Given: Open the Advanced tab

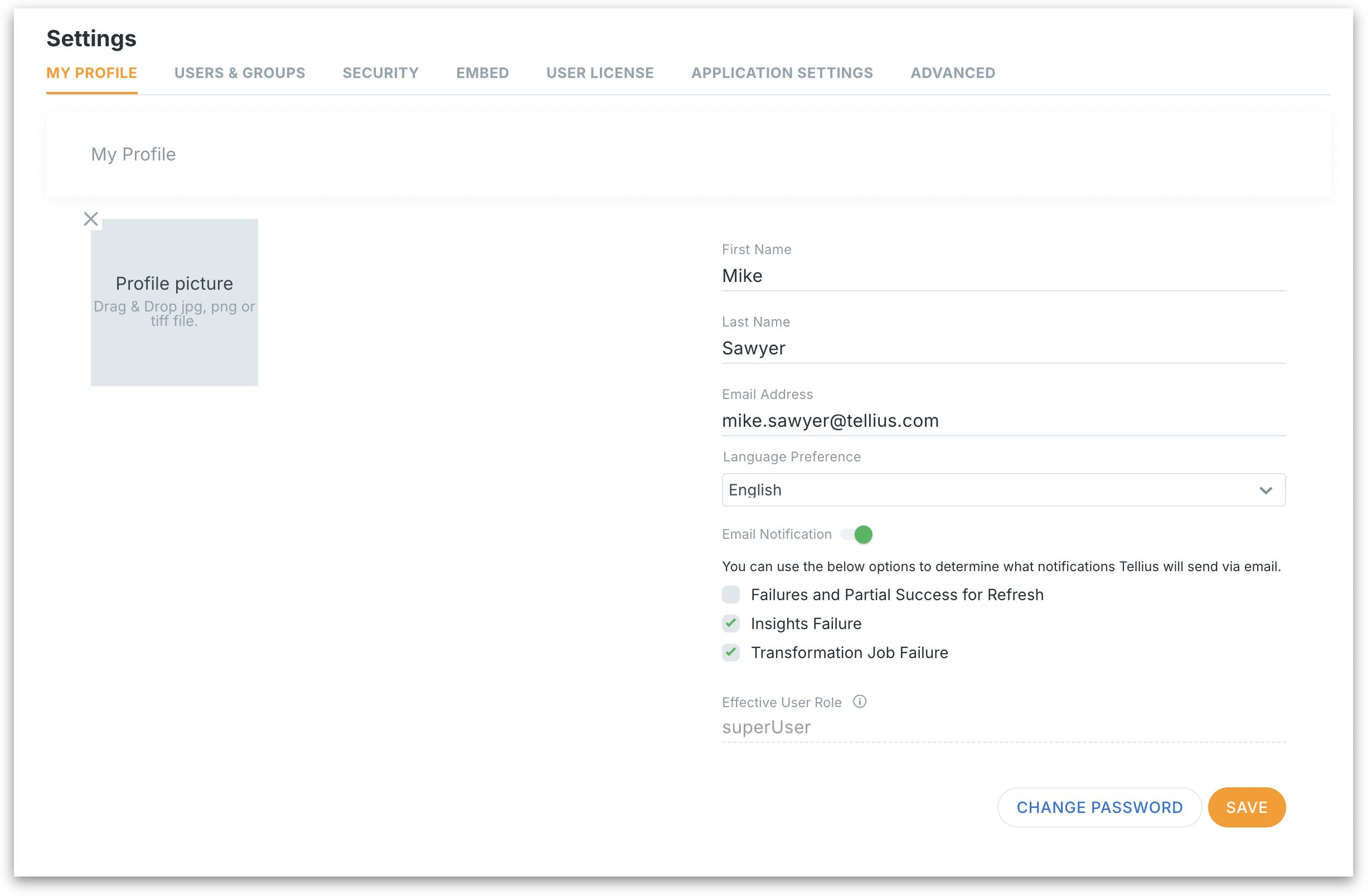Looking at the screenshot, I should point(952,73).
